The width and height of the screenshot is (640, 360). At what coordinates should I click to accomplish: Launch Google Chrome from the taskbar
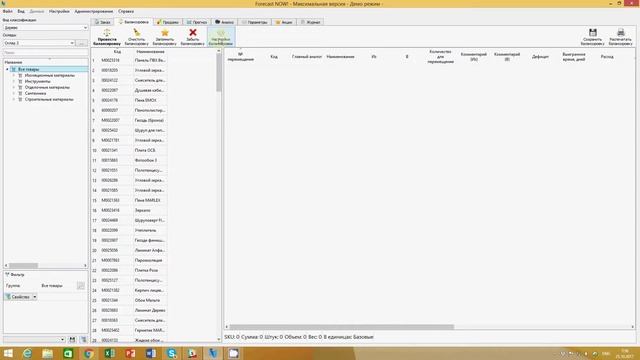coord(89,353)
